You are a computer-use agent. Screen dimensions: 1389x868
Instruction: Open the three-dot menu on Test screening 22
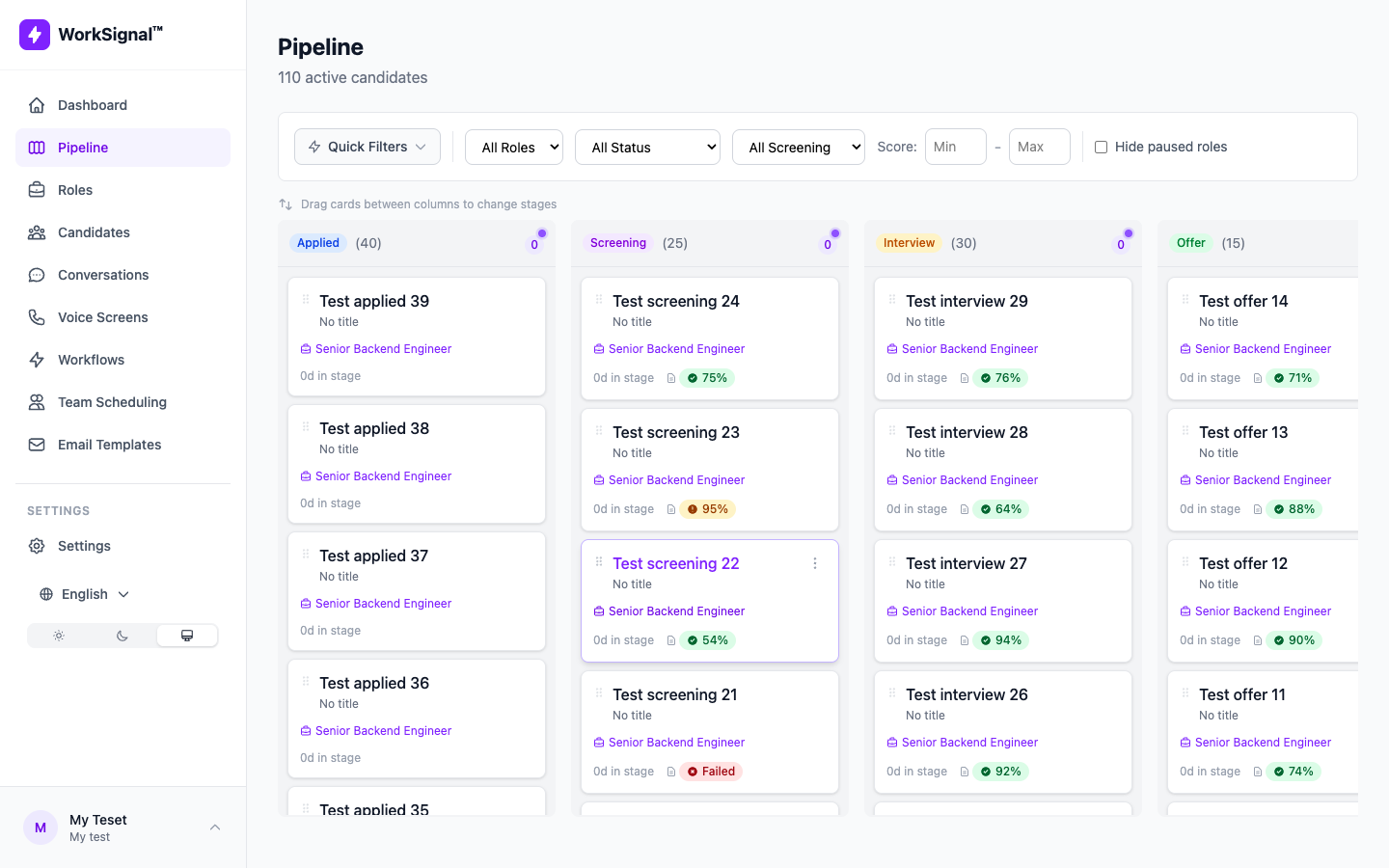tap(815, 562)
